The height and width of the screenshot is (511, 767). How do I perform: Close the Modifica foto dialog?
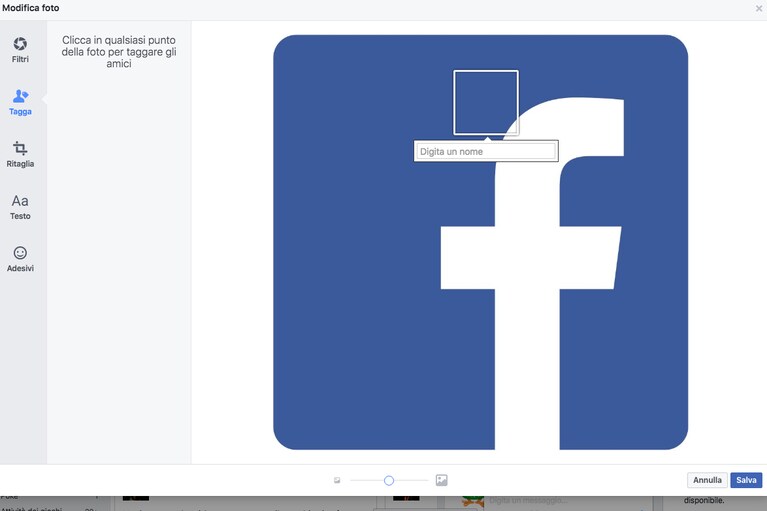(x=759, y=9)
